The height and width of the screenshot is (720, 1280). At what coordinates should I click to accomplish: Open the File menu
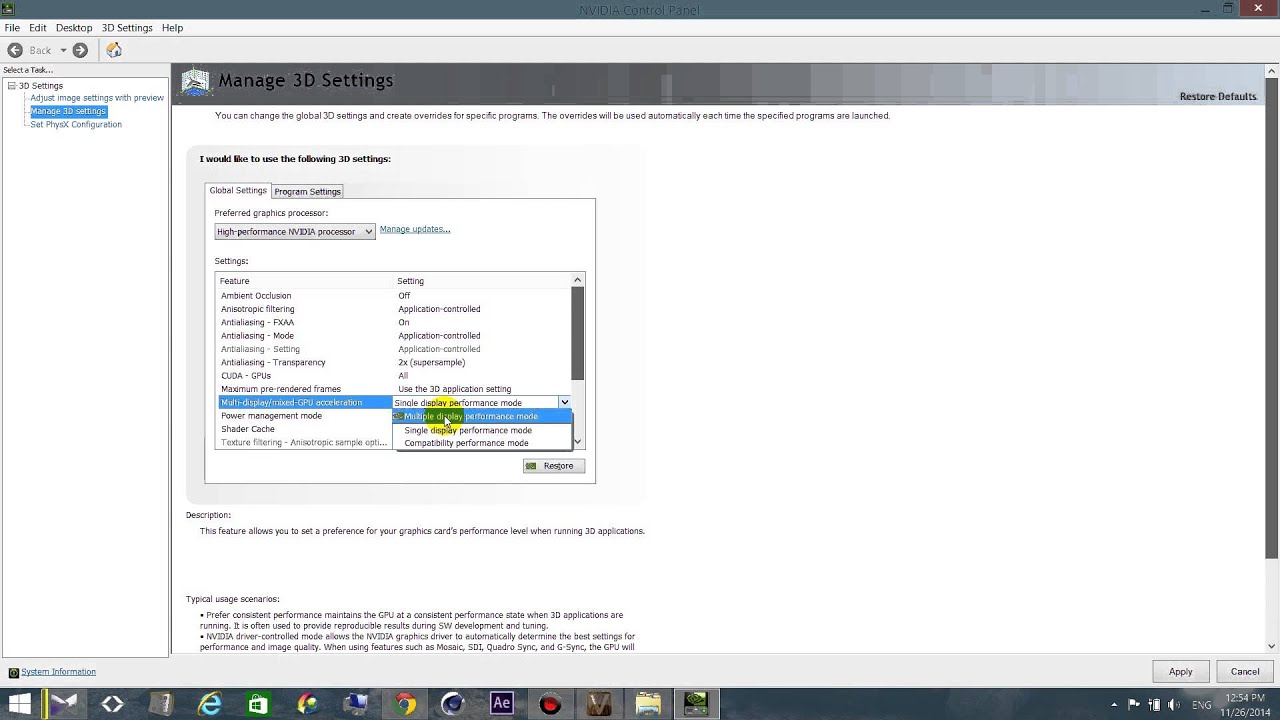click(12, 28)
